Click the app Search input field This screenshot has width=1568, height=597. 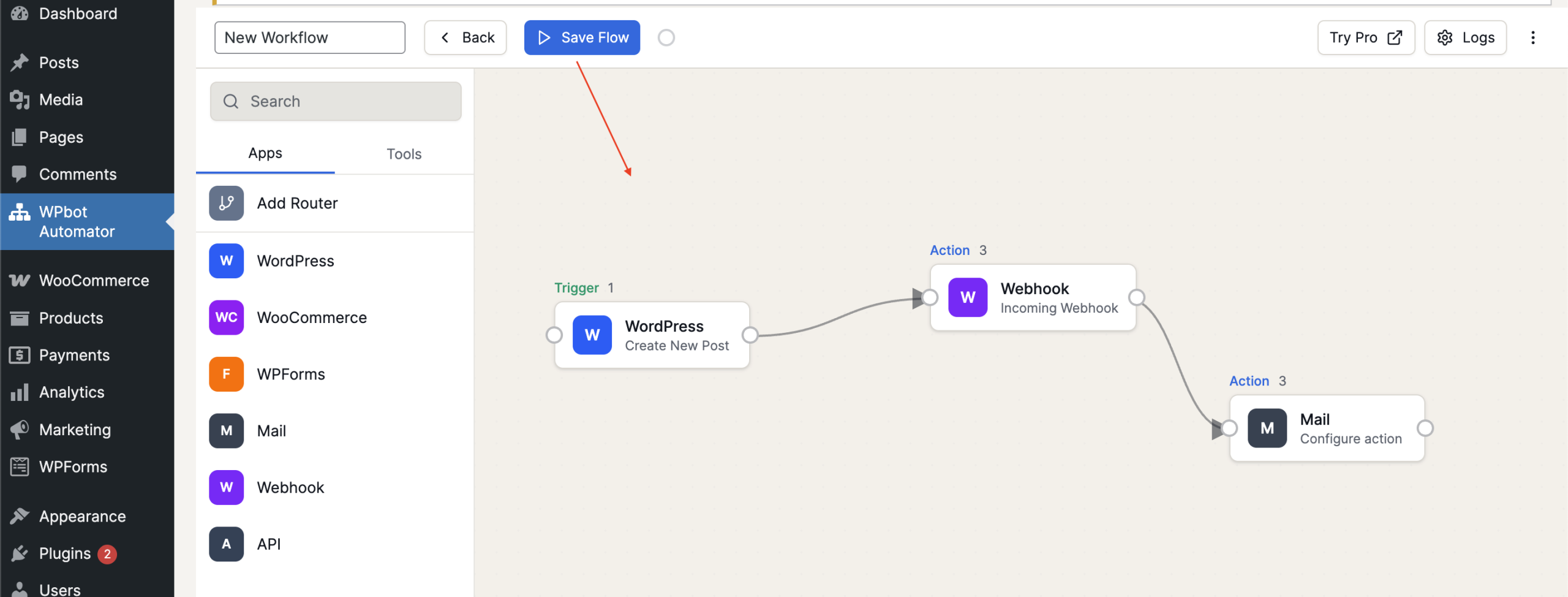coord(336,101)
